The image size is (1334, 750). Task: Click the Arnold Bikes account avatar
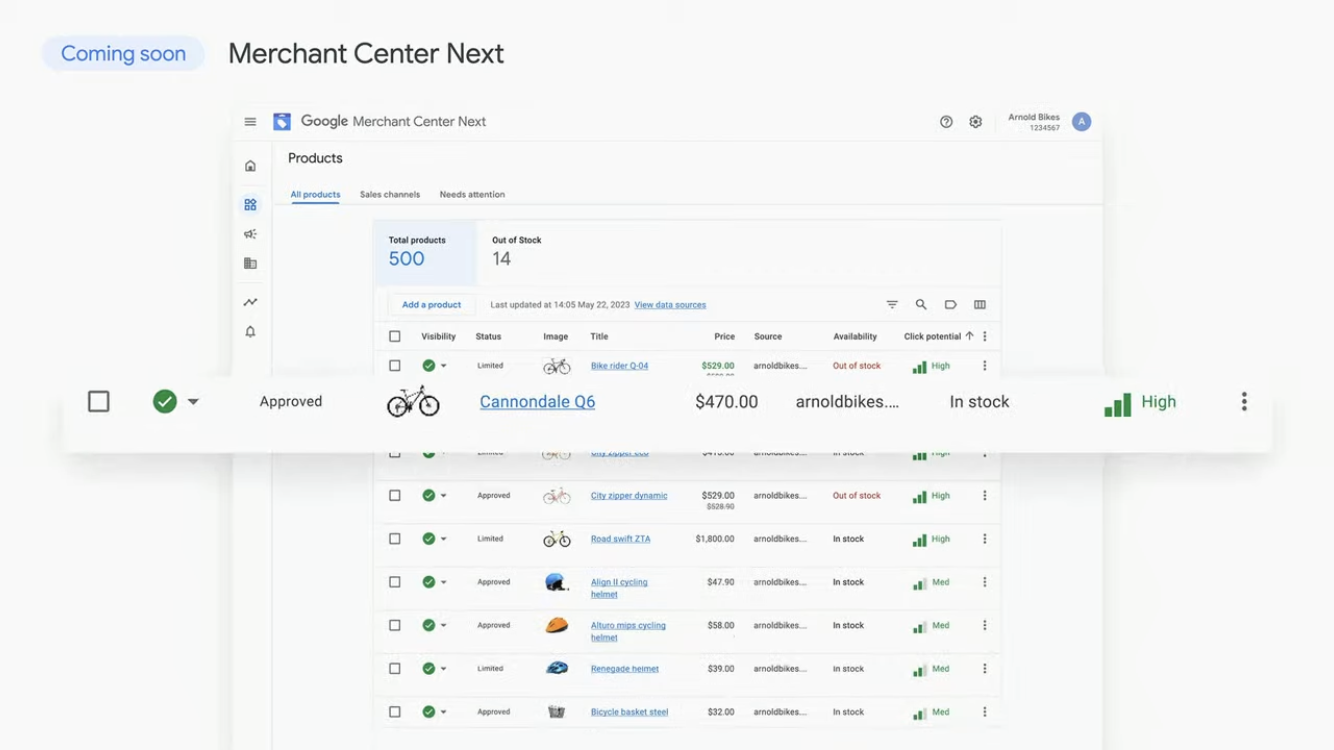1081,122
